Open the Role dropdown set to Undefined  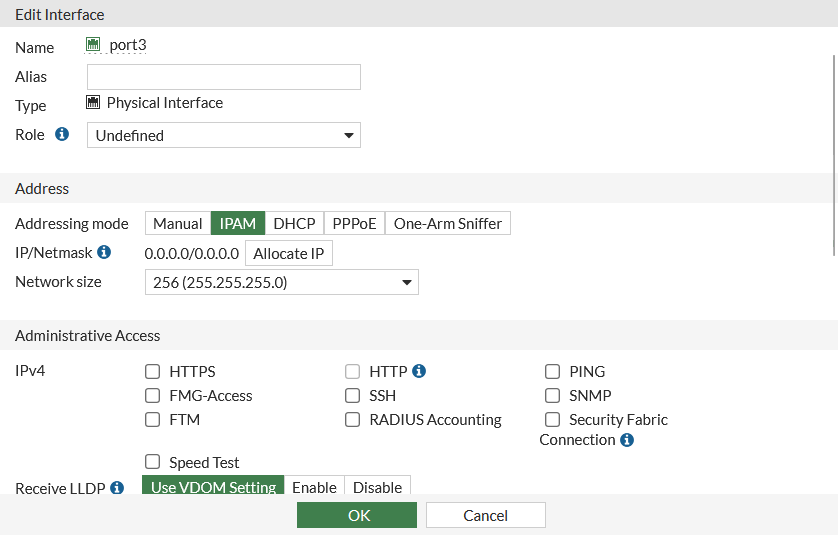pos(224,135)
